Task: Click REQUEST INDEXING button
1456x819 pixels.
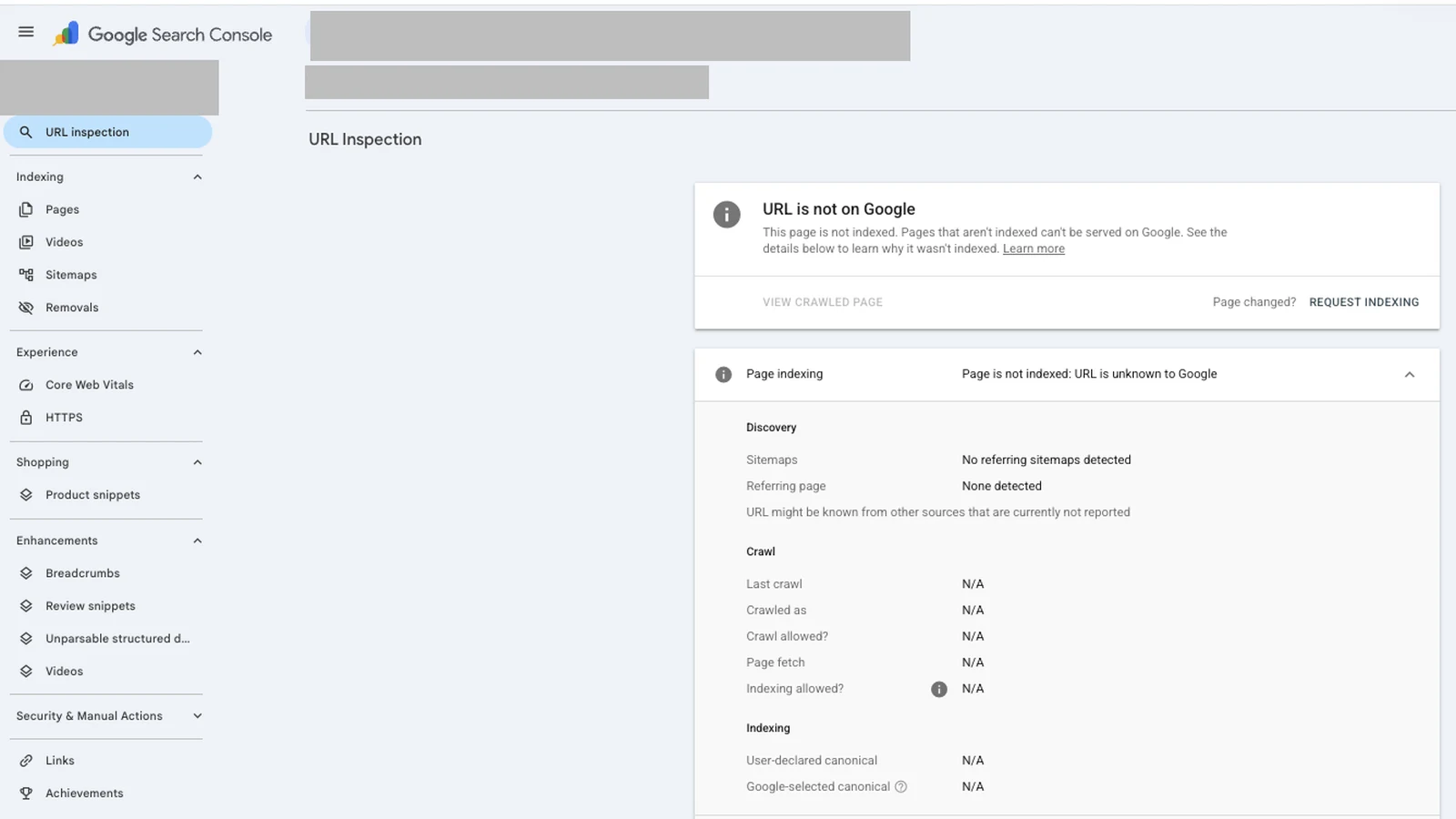Action: click(x=1364, y=302)
